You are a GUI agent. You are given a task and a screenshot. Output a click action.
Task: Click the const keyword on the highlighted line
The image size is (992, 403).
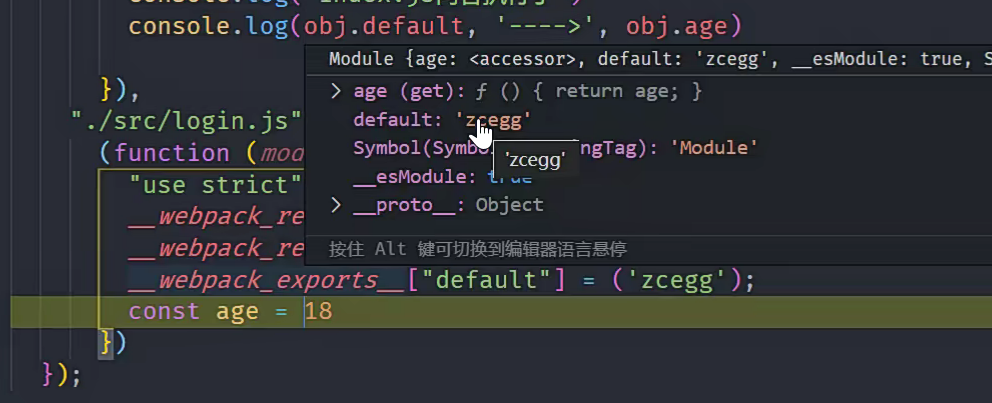point(164,311)
